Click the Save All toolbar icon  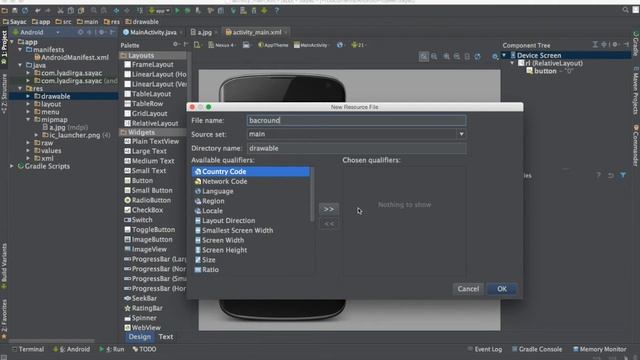[x=15, y=11]
